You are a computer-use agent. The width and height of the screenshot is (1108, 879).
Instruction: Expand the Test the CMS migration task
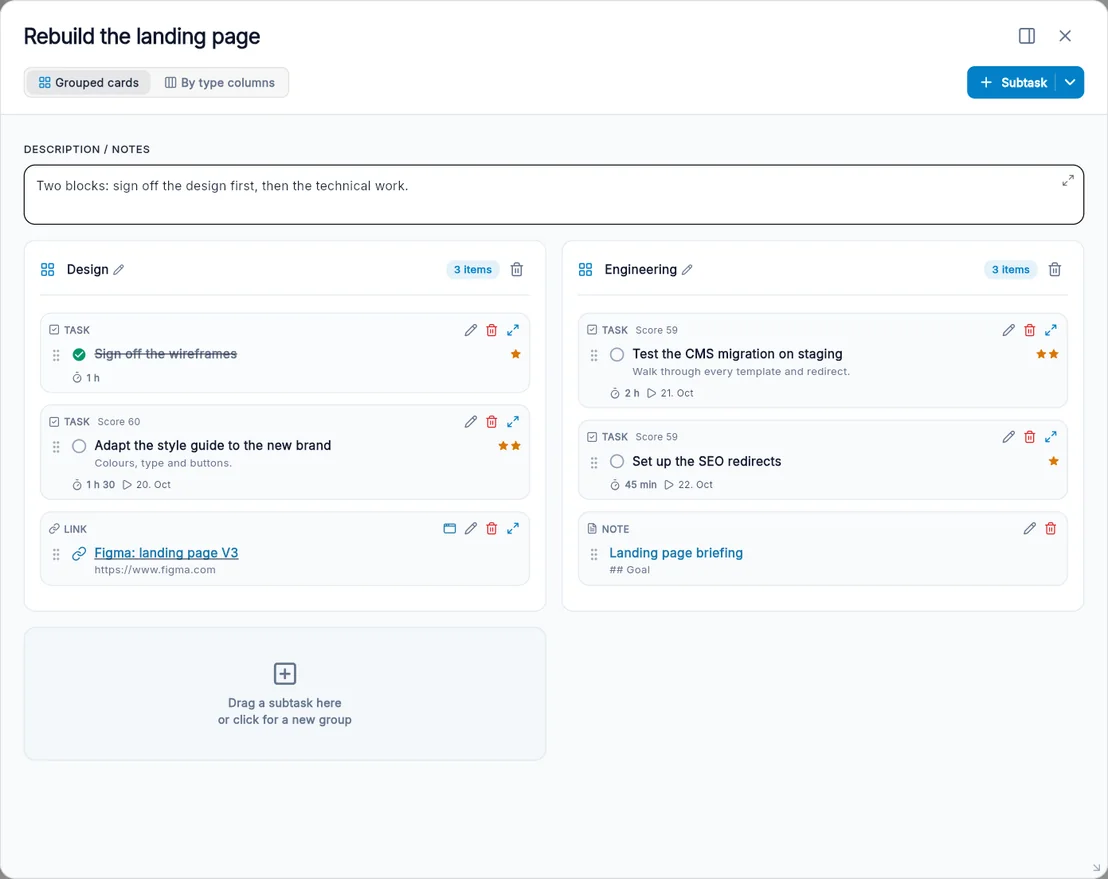pos(1051,330)
